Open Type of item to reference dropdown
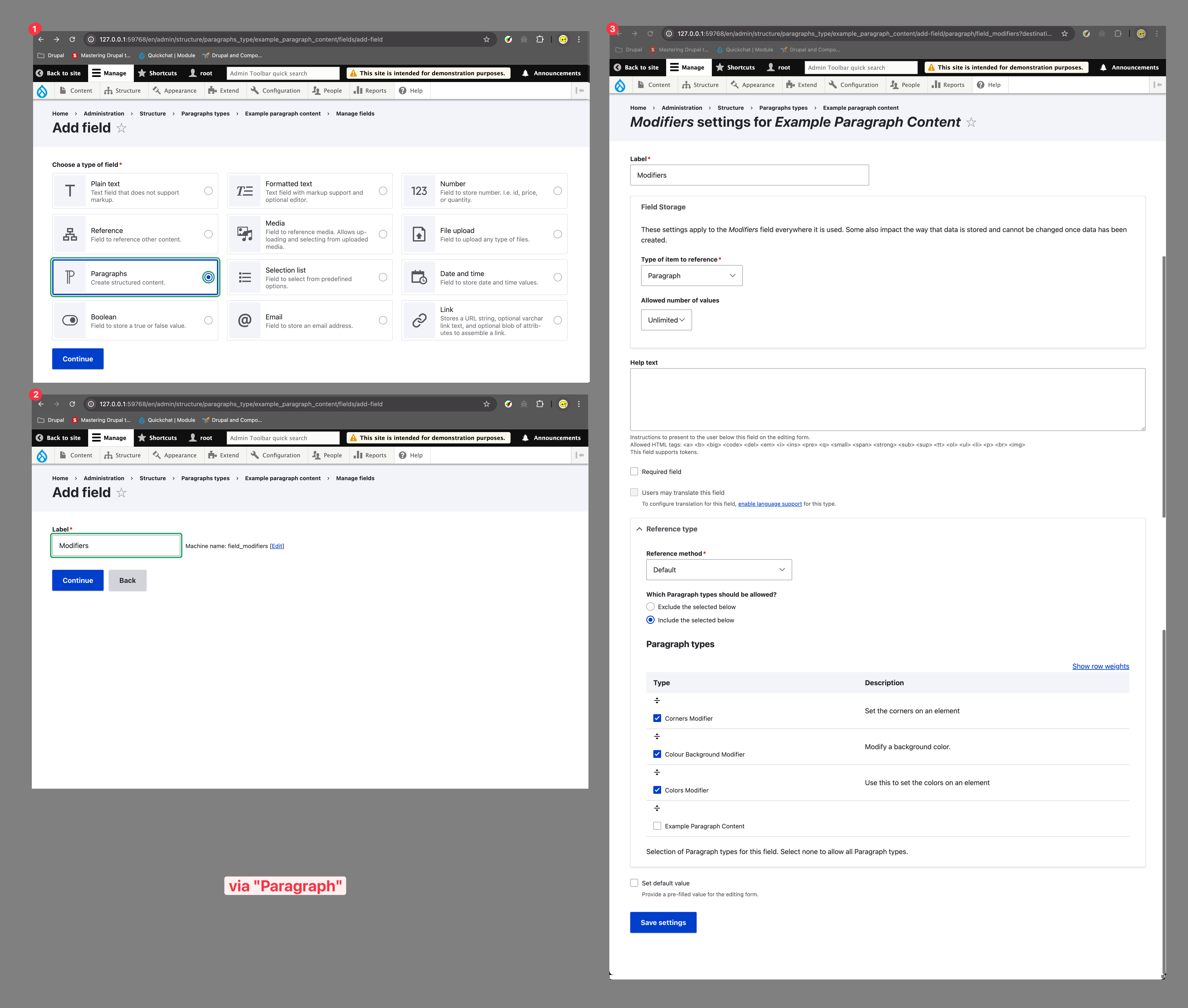The image size is (1188, 1008). pos(691,275)
